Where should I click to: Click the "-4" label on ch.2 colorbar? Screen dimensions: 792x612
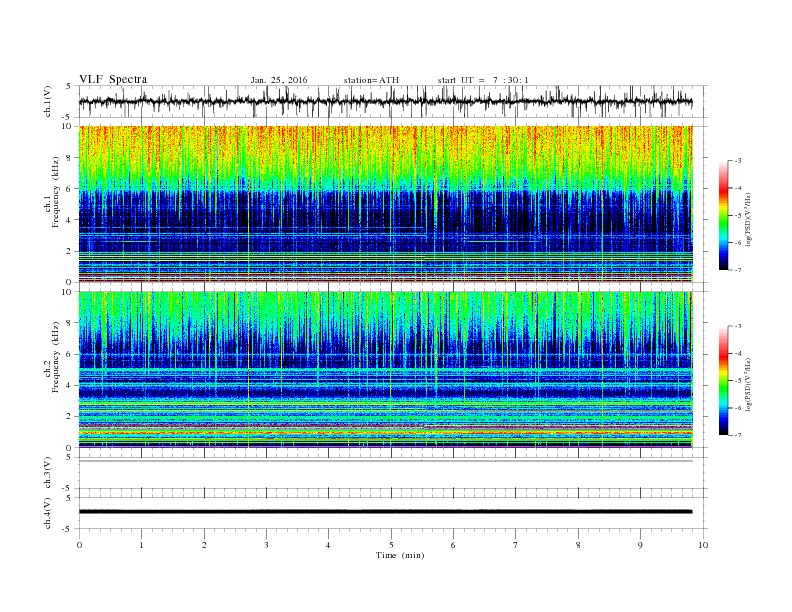[x=738, y=353]
